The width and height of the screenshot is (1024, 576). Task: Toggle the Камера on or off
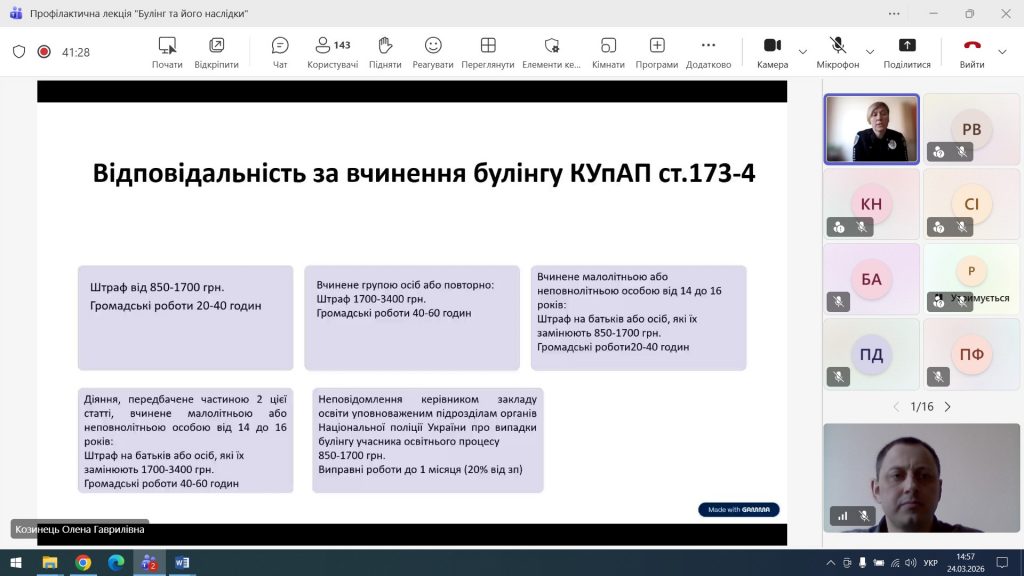tap(772, 52)
